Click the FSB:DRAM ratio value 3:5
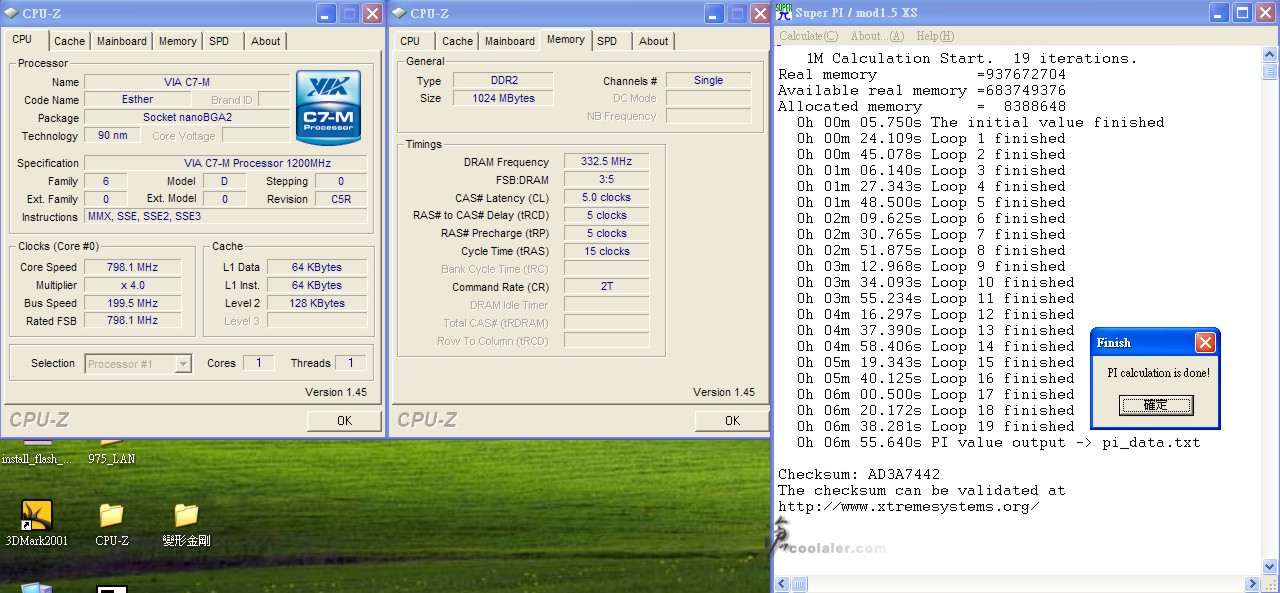 (606, 179)
